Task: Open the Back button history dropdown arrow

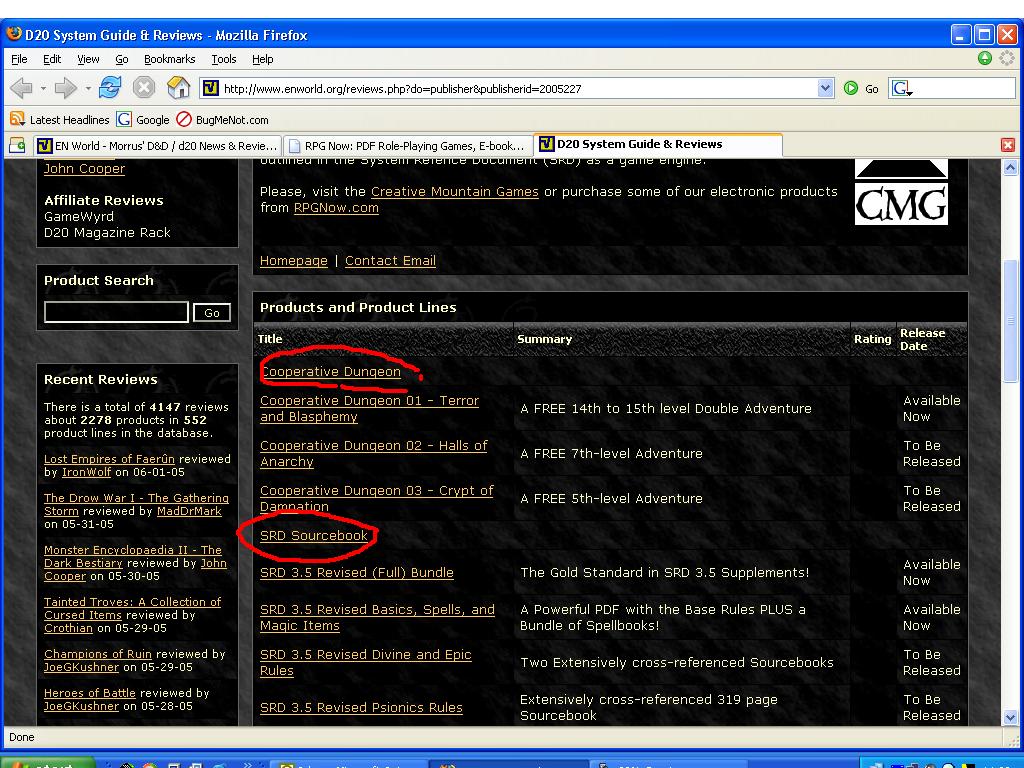Action: [43, 88]
